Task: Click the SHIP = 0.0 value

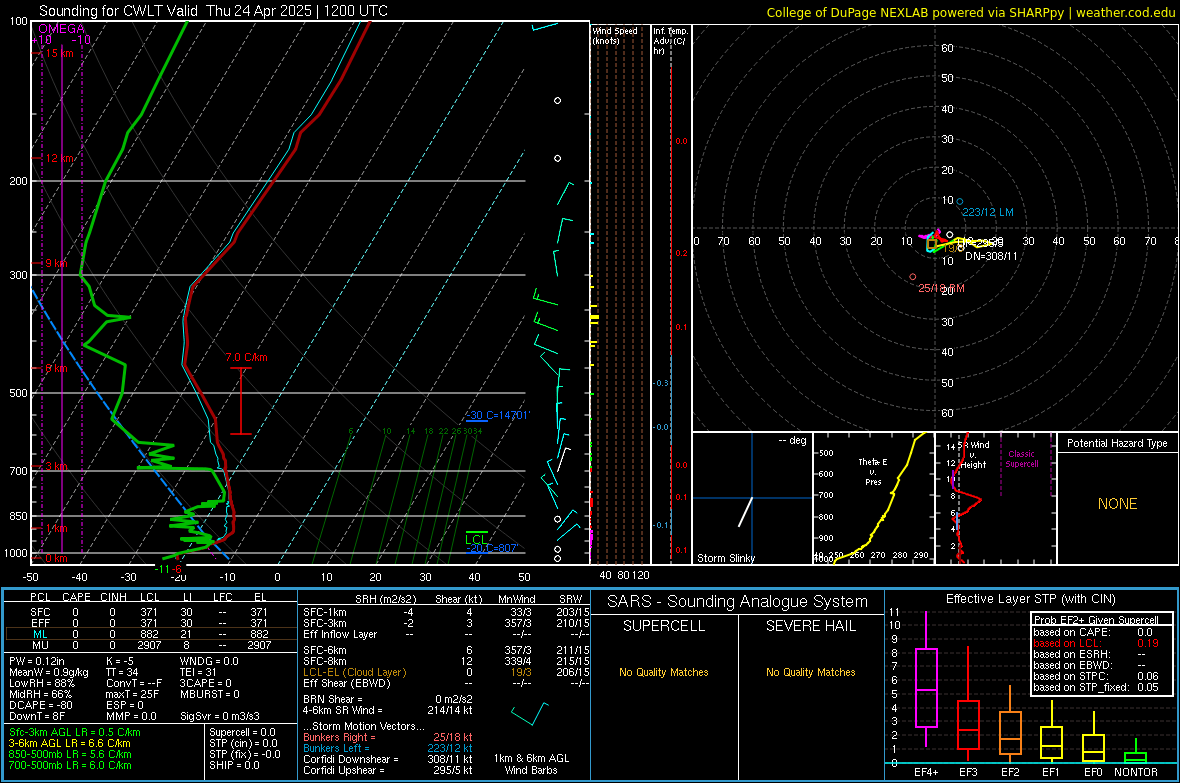Action: [234, 765]
